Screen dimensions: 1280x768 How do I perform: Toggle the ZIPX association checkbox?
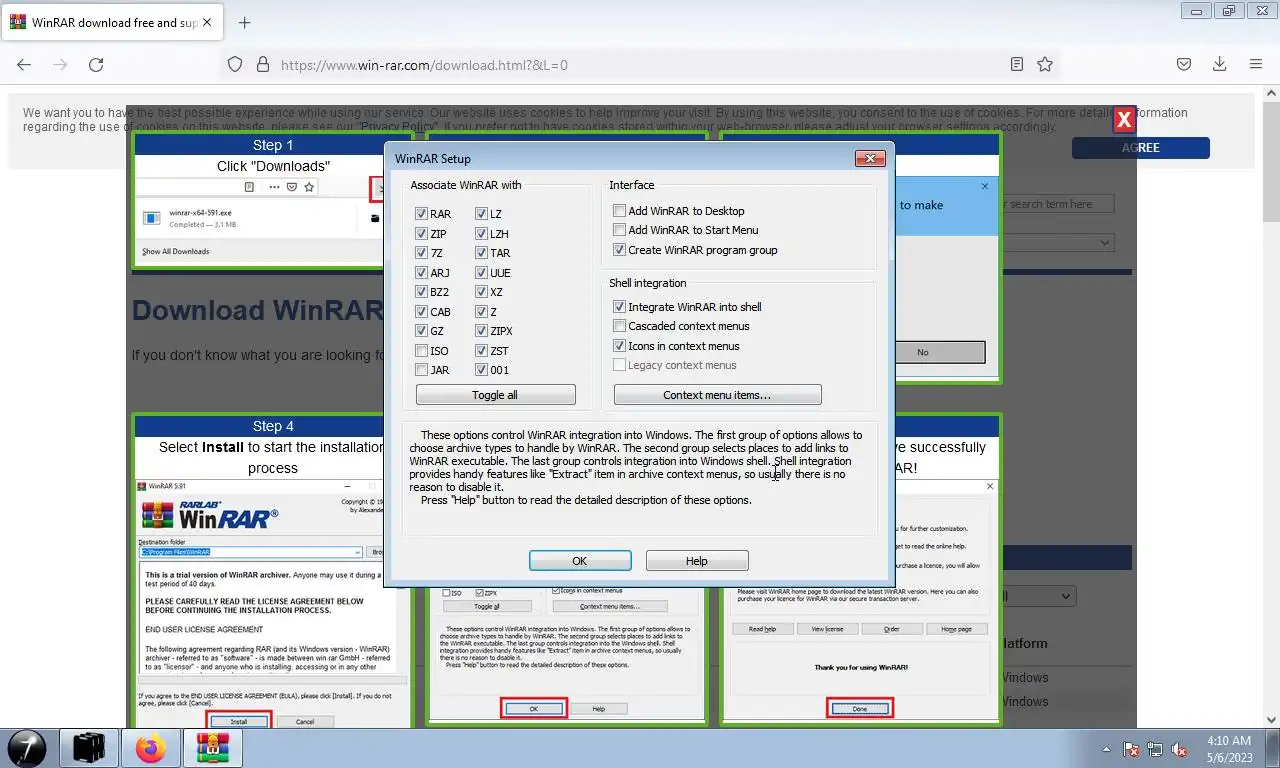[x=482, y=331]
